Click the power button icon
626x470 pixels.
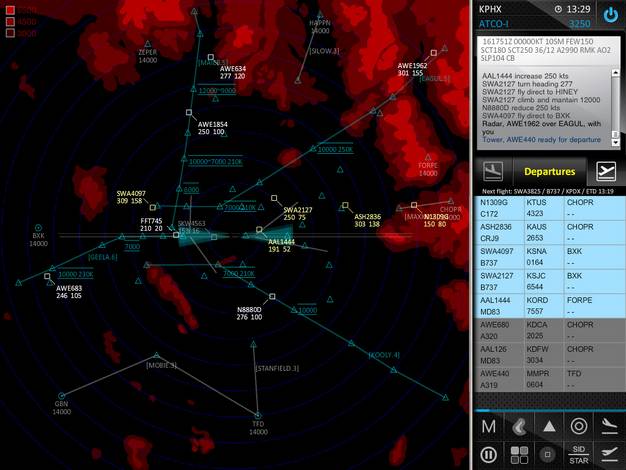tap(610, 14)
